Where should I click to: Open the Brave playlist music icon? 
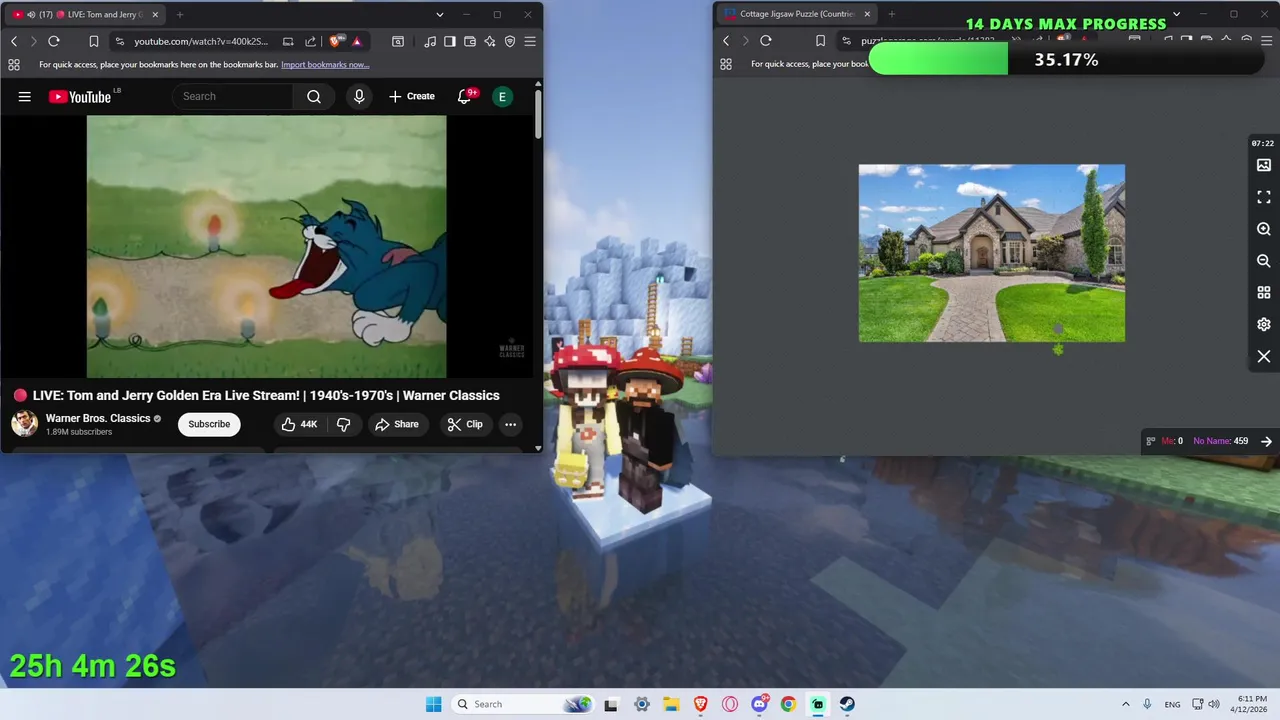pyautogui.click(x=430, y=41)
